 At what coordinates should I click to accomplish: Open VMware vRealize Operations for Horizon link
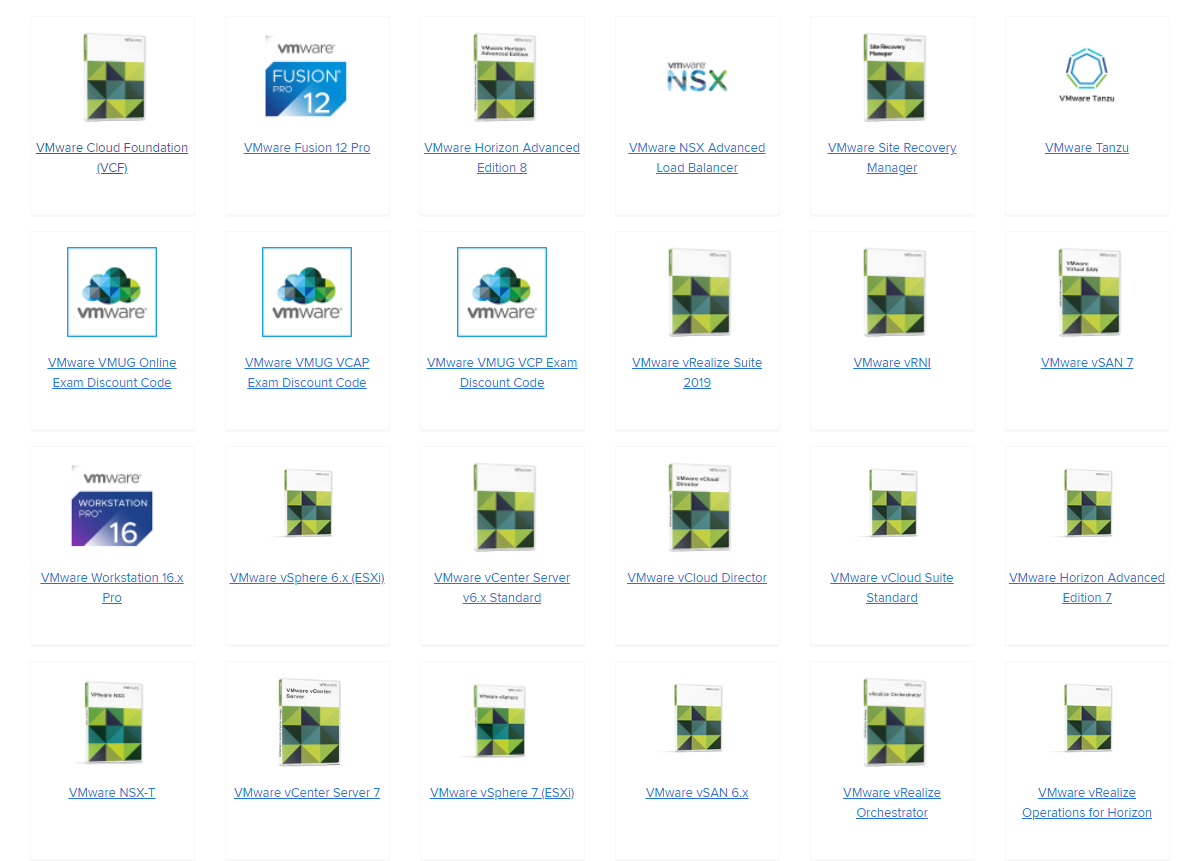pyautogui.click(x=1087, y=802)
